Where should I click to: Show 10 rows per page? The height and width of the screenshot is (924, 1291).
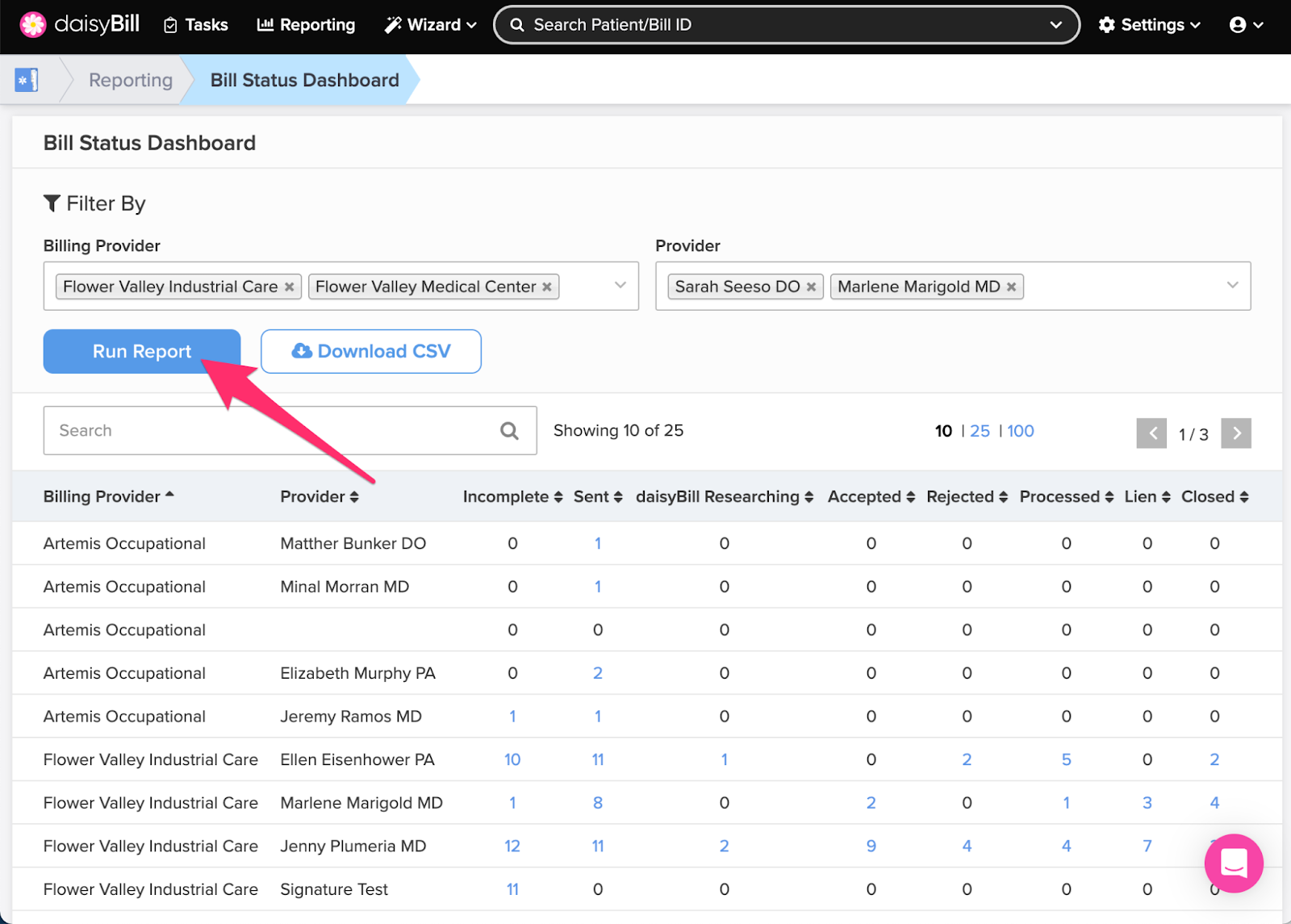[943, 431]
